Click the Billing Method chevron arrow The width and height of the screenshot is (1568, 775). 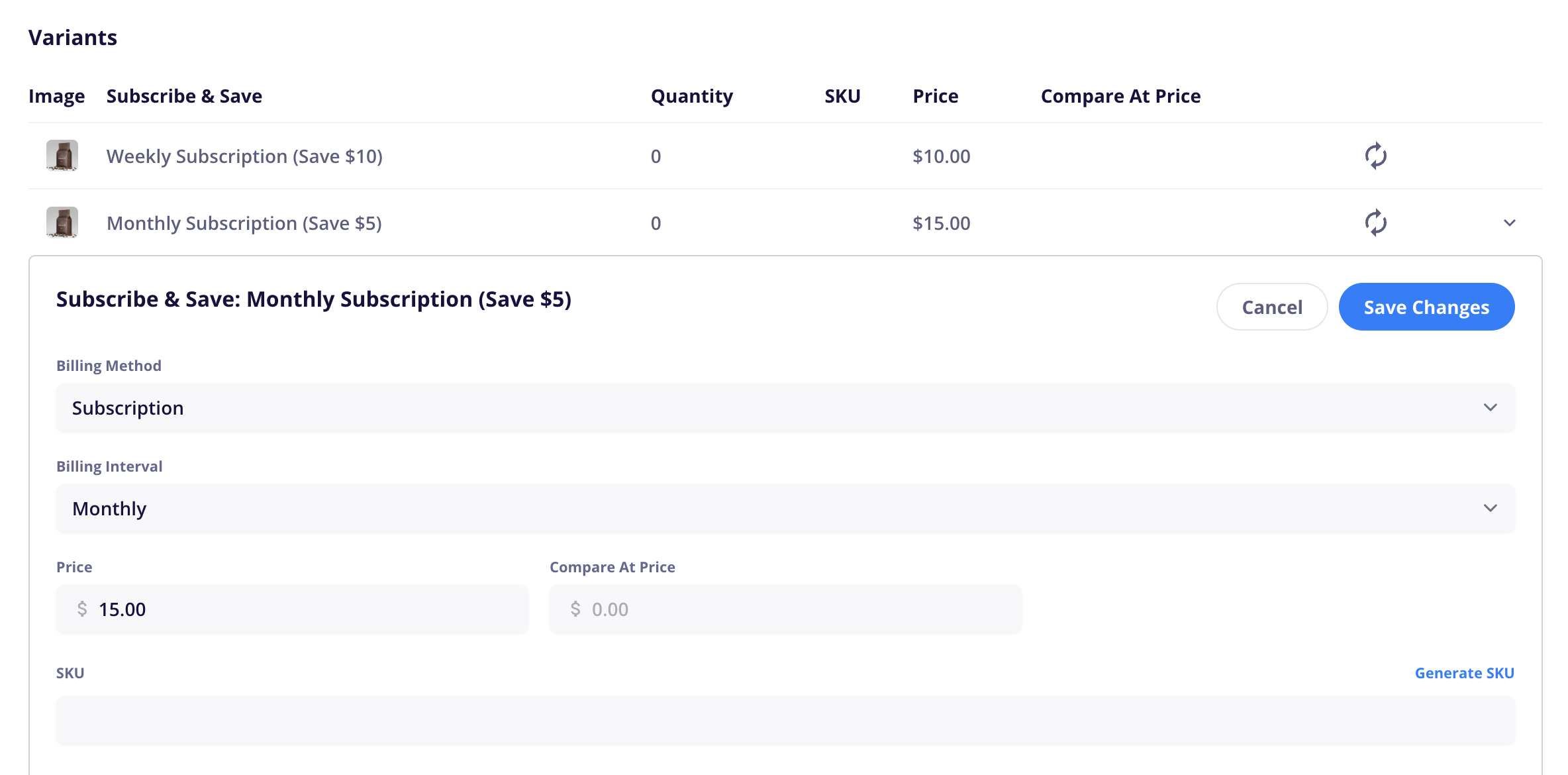(x=1490, y=407)
